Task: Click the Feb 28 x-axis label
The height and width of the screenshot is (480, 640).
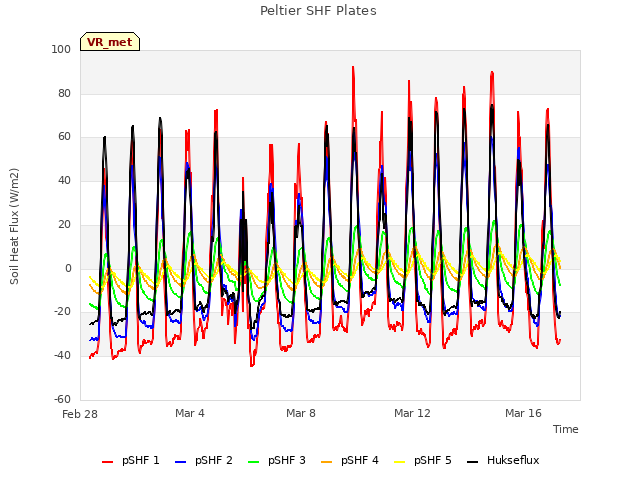Action: coord(80,414)
